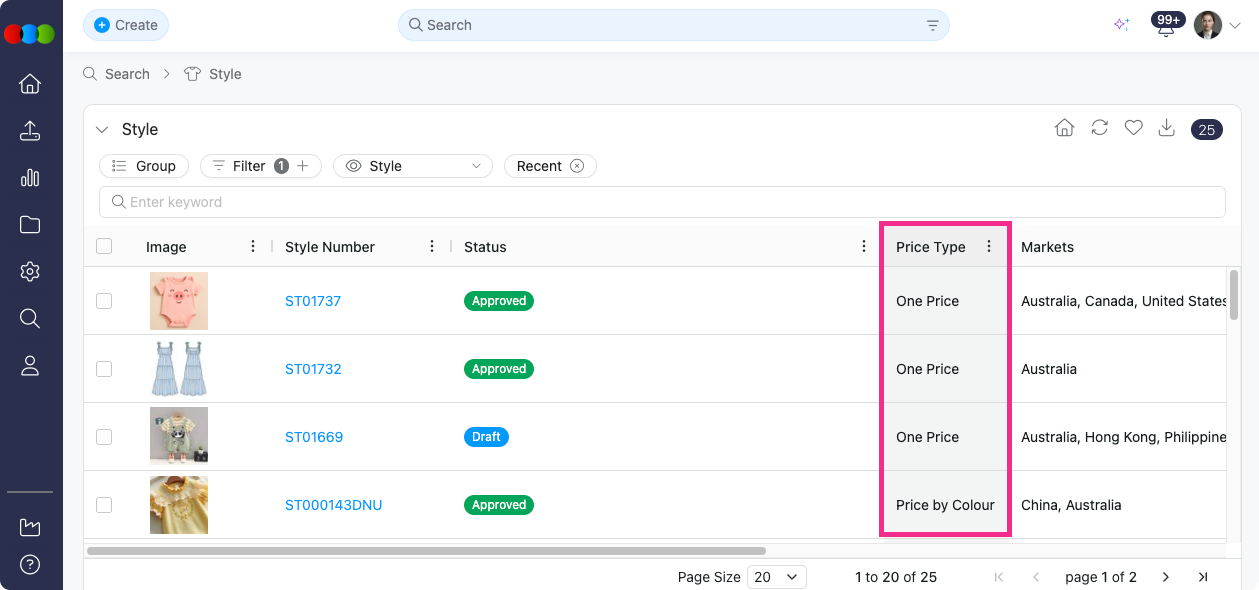Open the notifications bell

(x=1165, y=27)
